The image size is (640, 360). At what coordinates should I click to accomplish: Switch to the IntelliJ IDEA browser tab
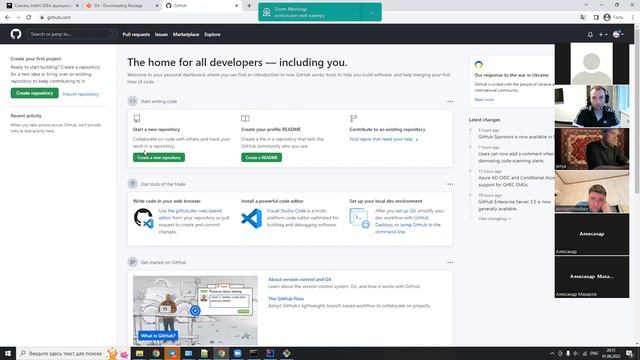(43, 6)
